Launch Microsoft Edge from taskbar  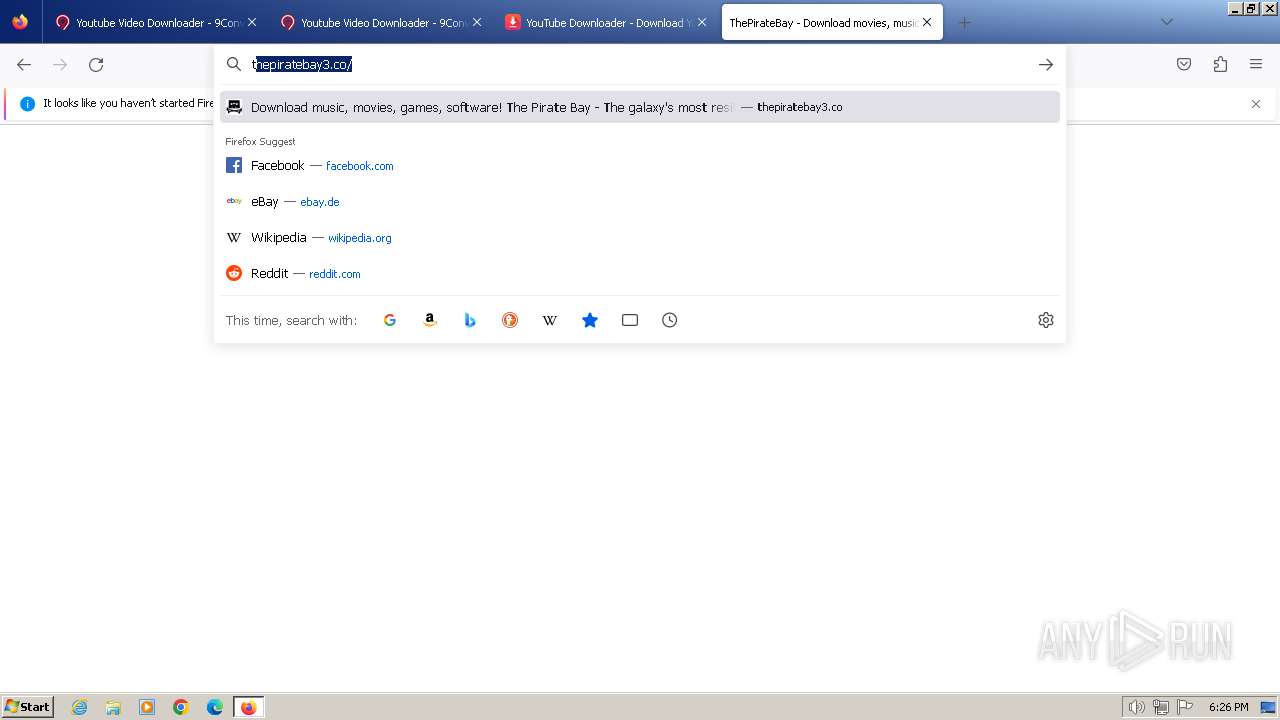tap(215, 707)
